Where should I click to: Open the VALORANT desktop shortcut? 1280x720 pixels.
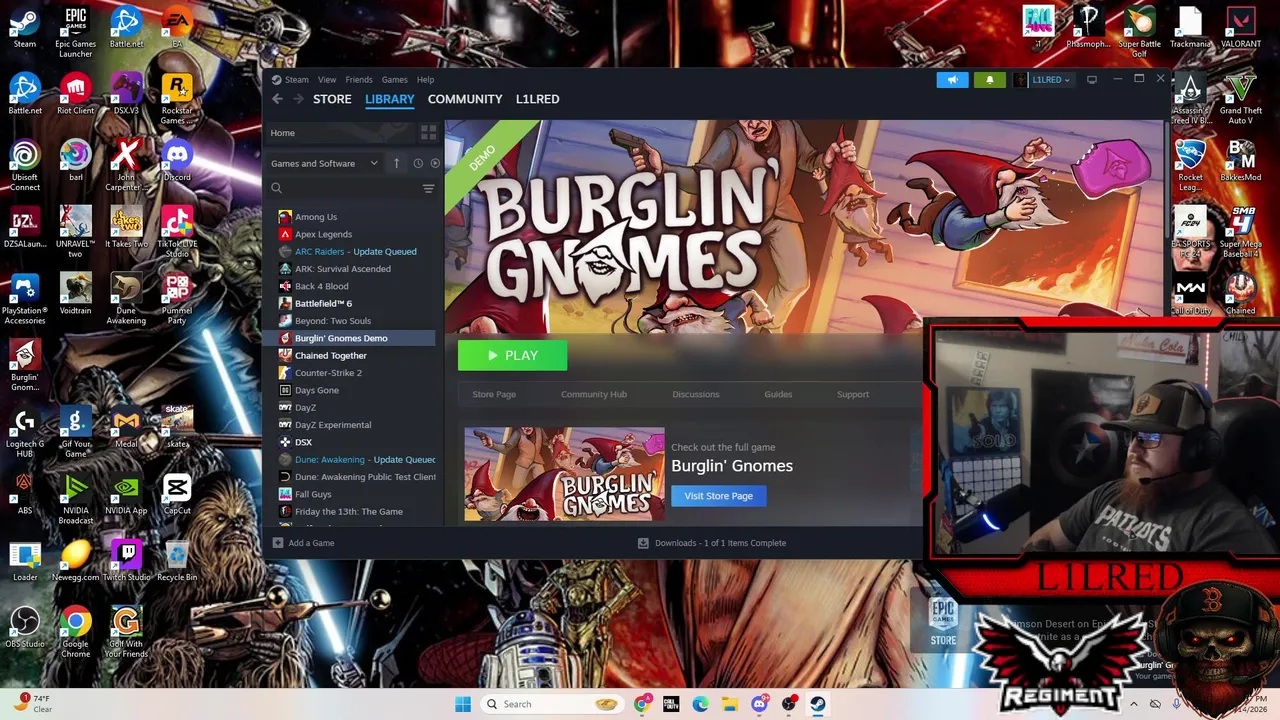(1240, 28)
